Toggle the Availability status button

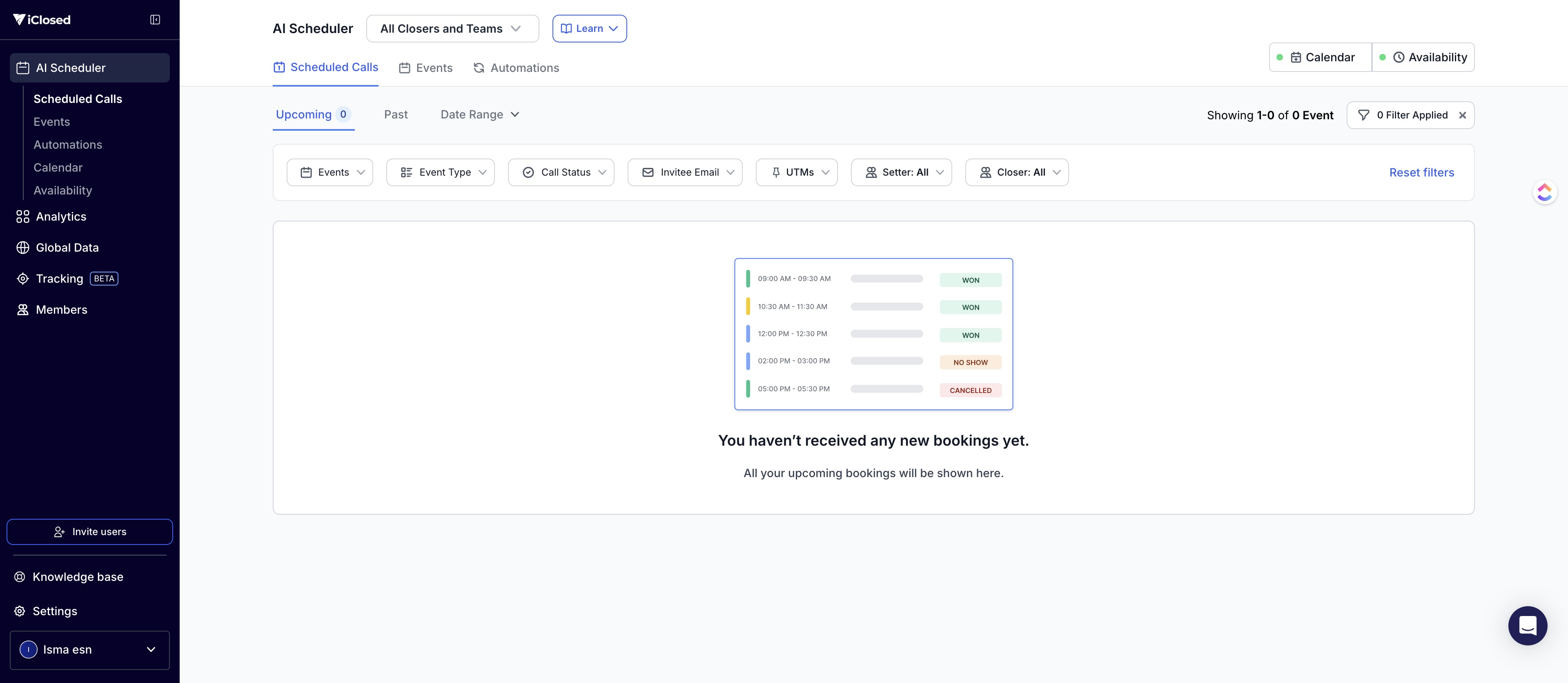[x=1424, y=57]
